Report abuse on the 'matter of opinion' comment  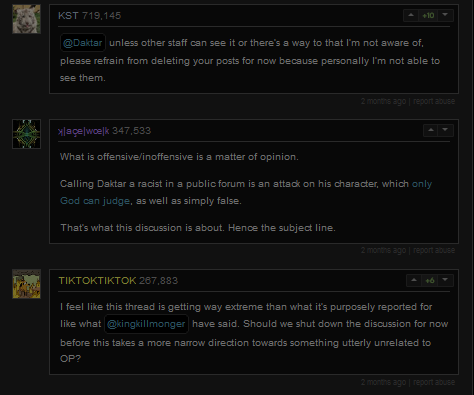[434, 250]
